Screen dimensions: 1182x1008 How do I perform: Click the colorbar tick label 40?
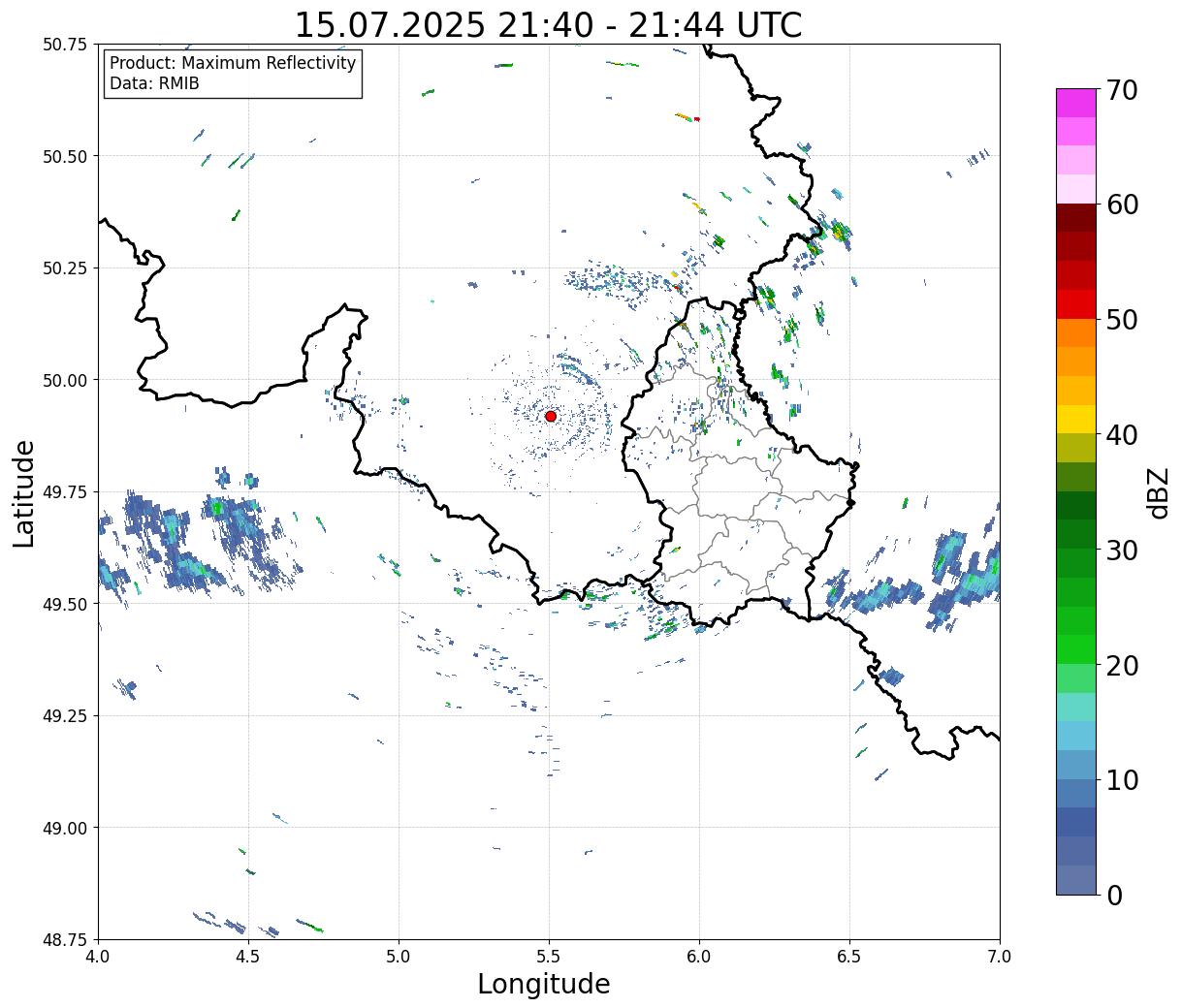click(1121, 435)
